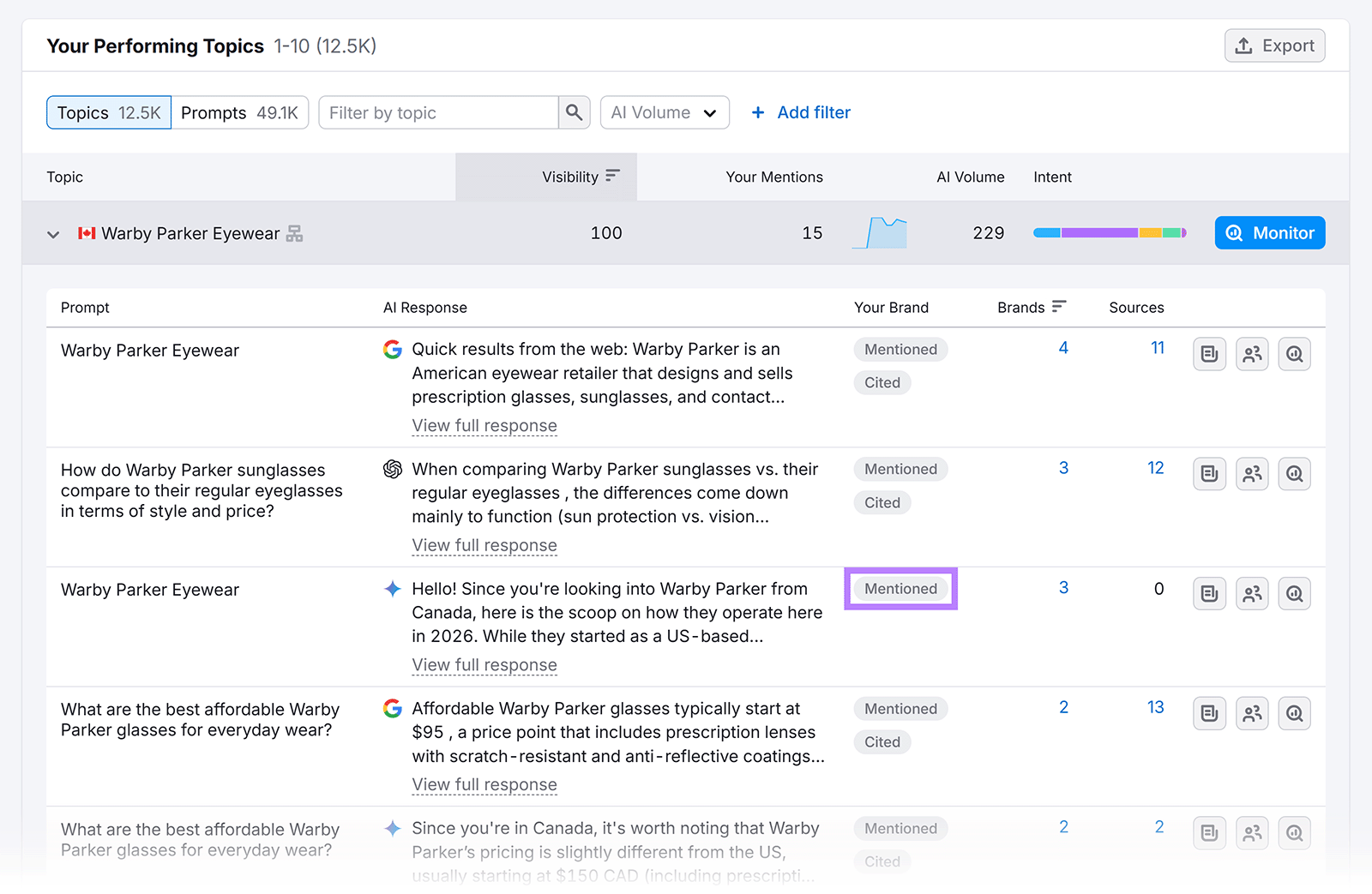View full response for sunglasses comparison answer

pos(484,545)
